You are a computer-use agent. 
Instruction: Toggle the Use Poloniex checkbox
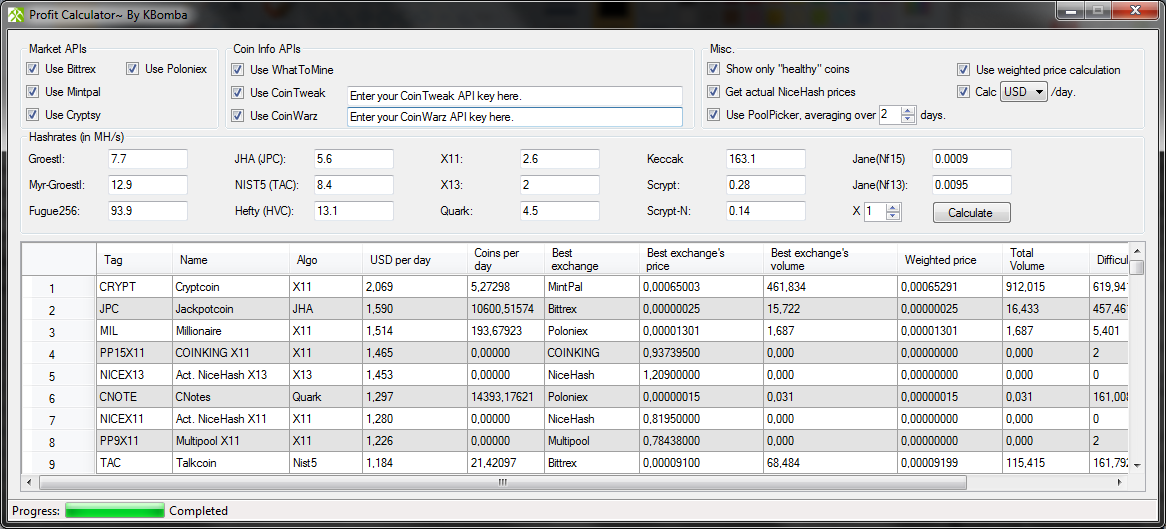tap(132, 69)
